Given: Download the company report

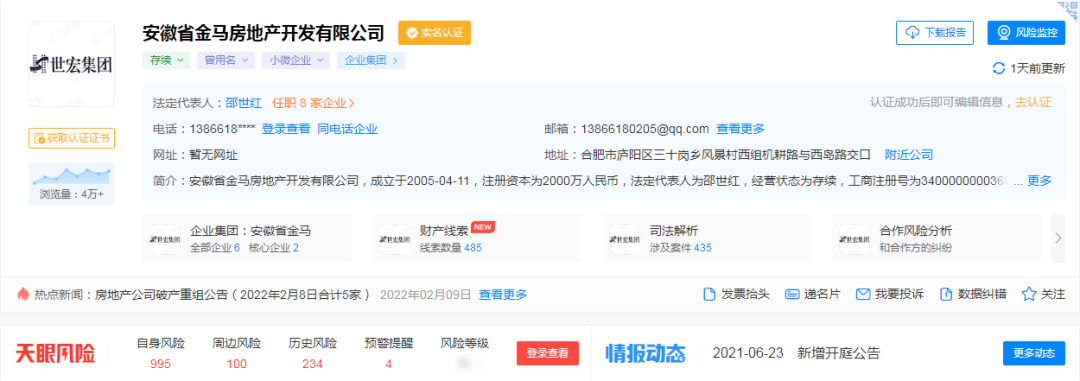Looking at the screenshot, I should click(935, 32).
